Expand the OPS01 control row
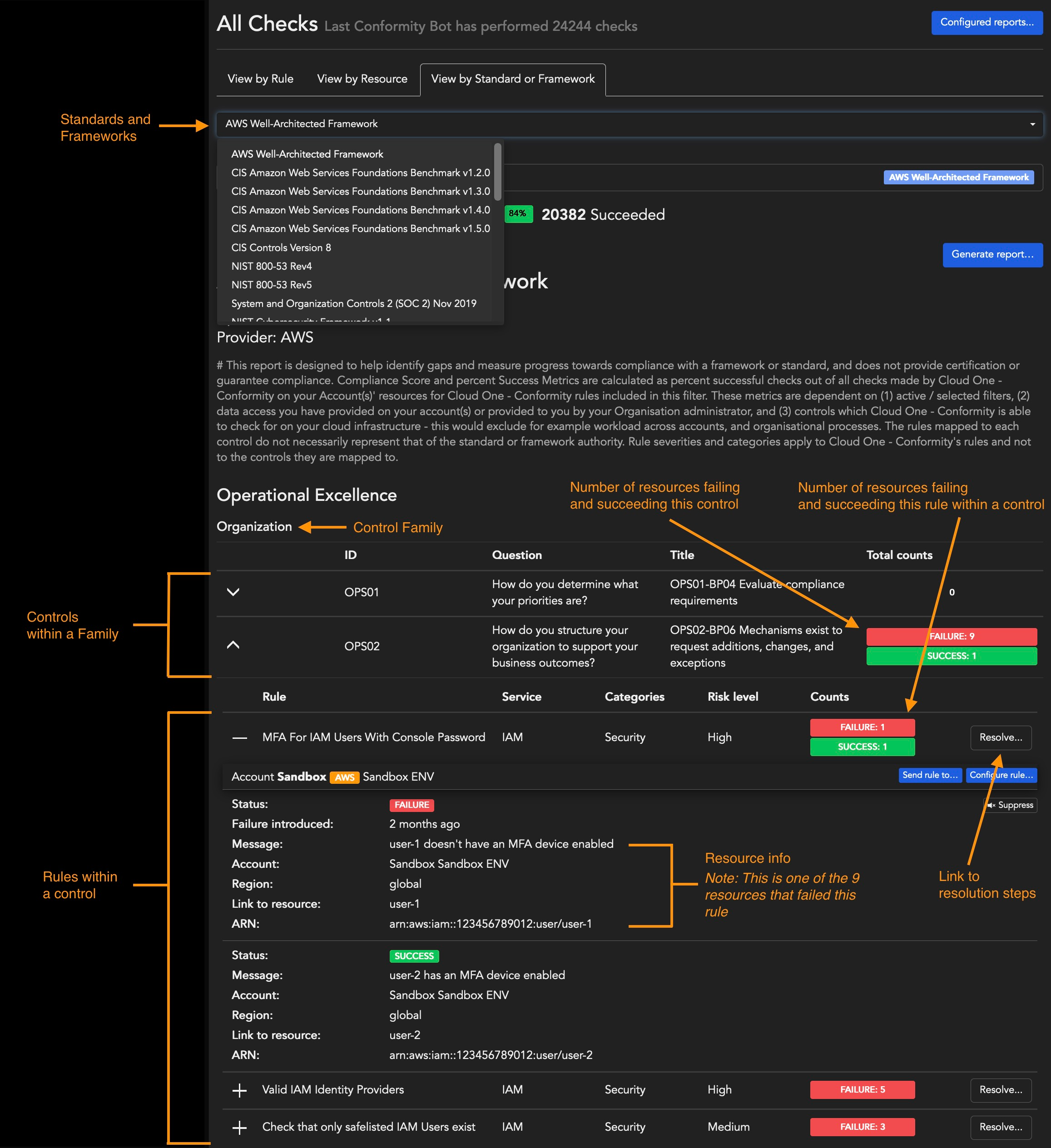 233,592
